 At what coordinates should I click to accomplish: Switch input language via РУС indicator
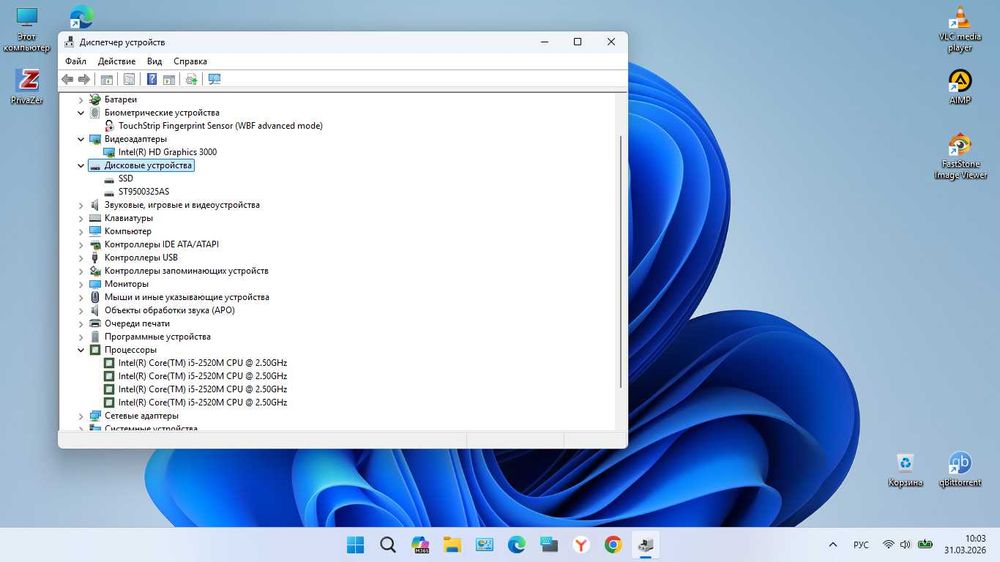tap(861, 545)
